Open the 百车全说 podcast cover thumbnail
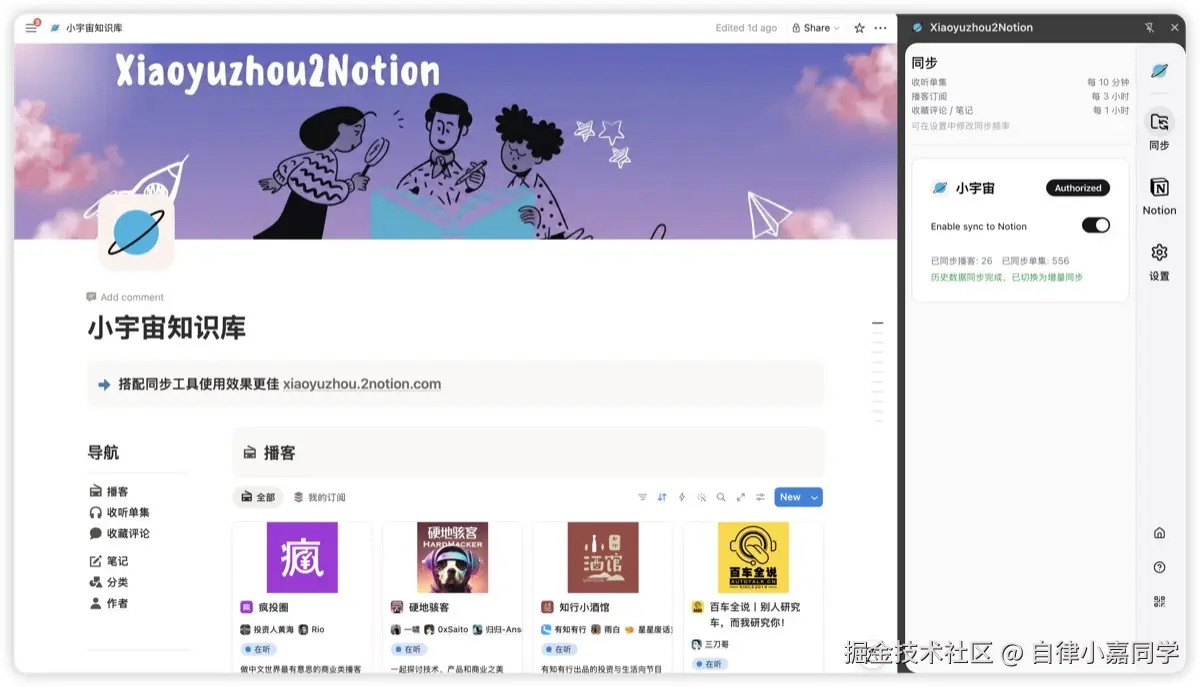The height and width of the screenshot is (687, 1200). (x=753, y=557)
